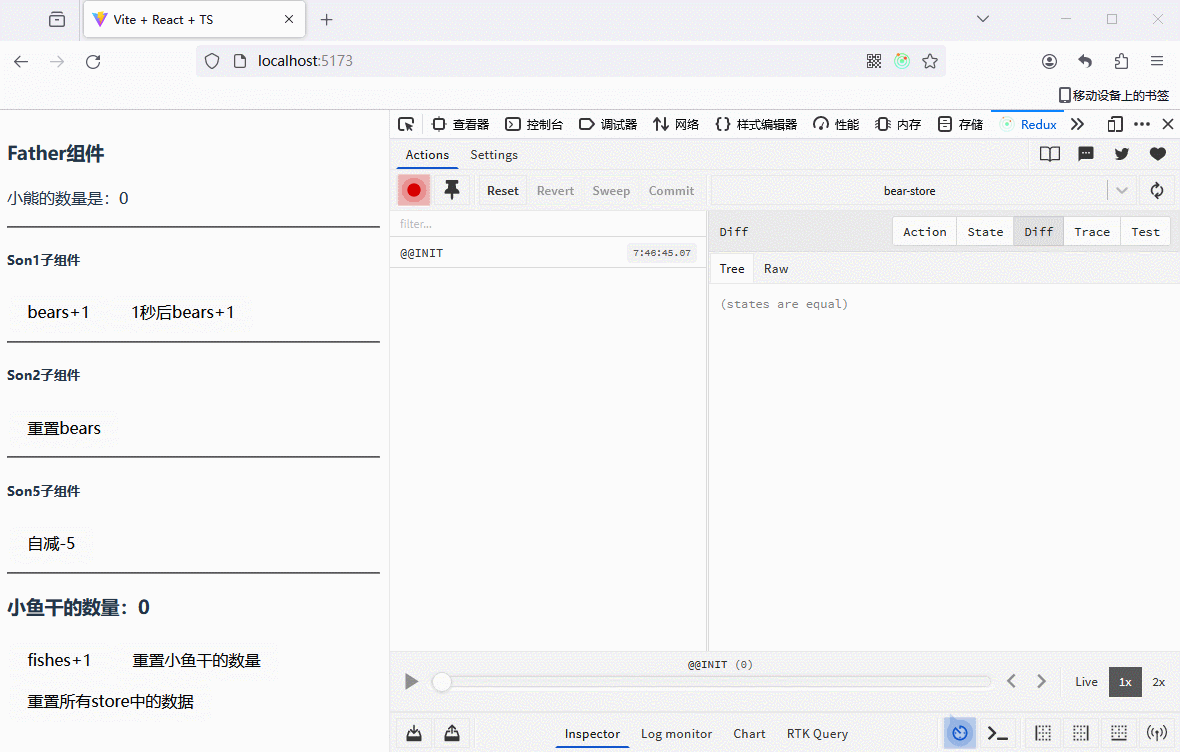Open the bear-store instance dropdown
The image size is (1180, 752).
pyautogui.click(x=1122, y=190)
